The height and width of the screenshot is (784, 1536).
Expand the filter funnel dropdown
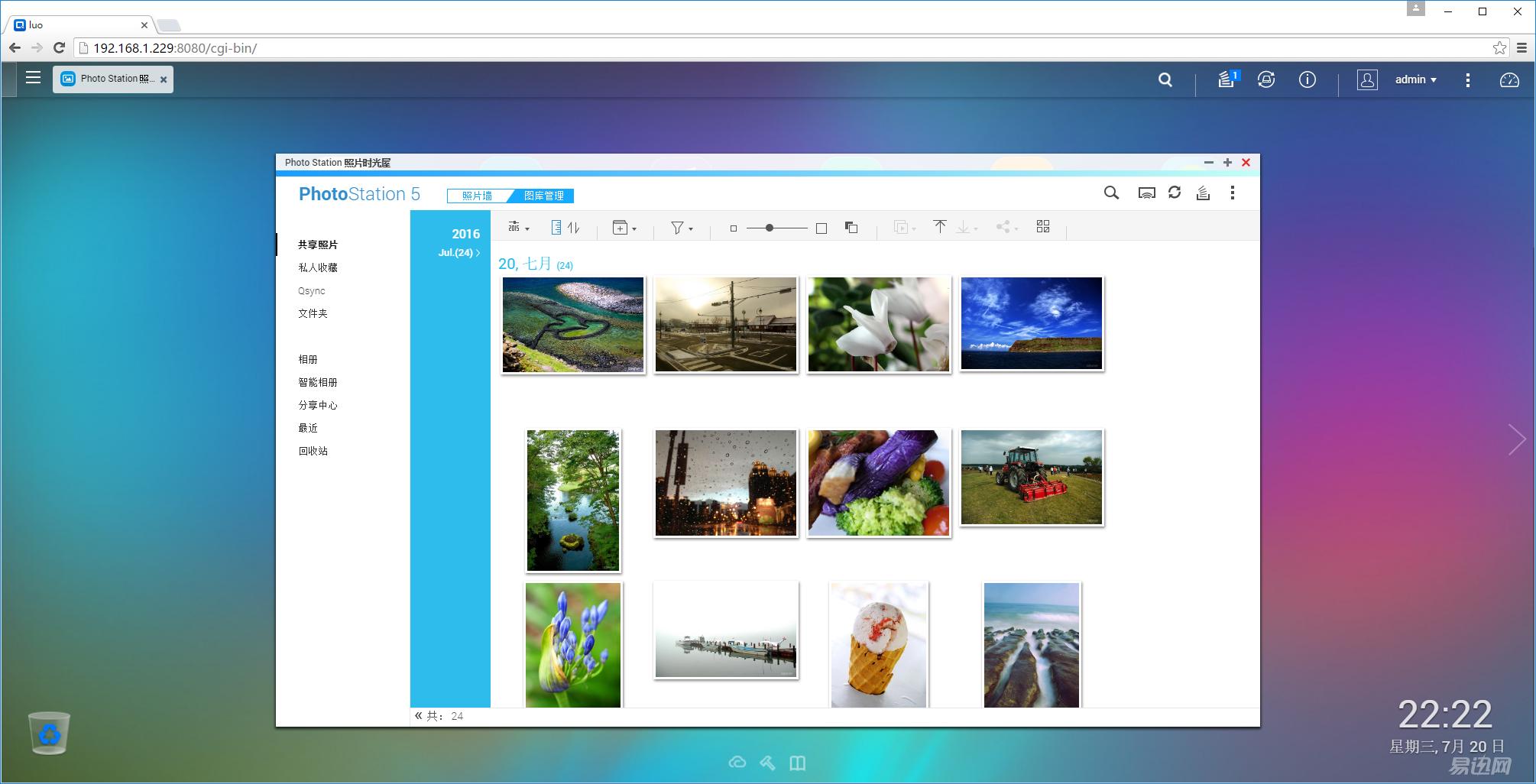click(681, 228)
